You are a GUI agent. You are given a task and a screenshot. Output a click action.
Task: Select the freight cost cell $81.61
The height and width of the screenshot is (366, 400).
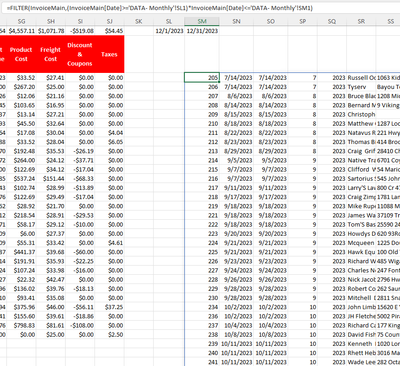(51, 325)
